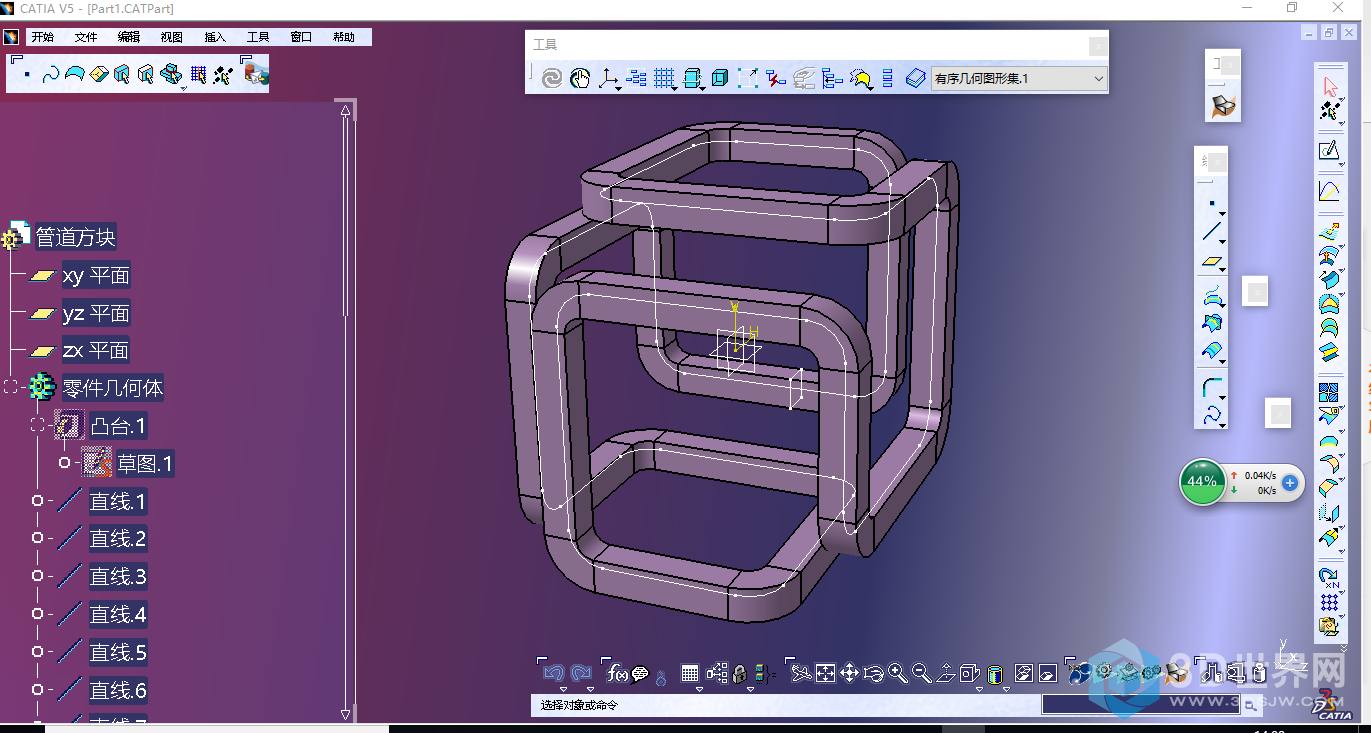Select 直线.3 in the tree

tap(118, 577)
